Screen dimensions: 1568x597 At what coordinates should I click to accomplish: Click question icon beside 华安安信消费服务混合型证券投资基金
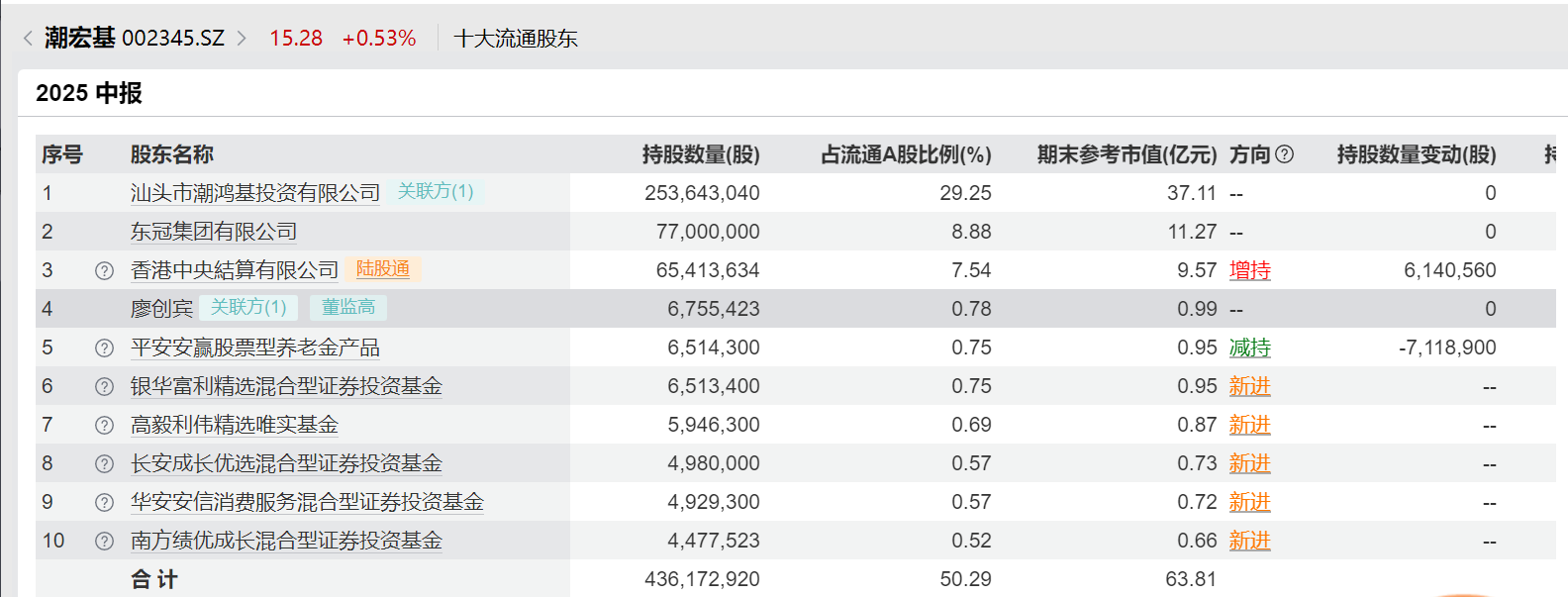coord(104,502)
